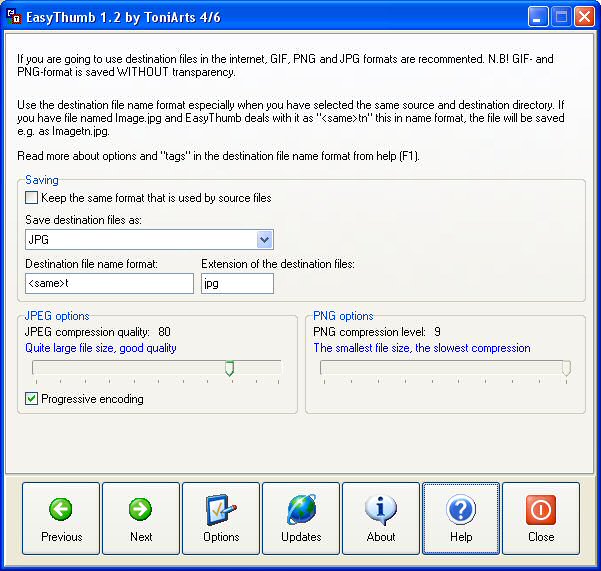This screenshot has height=571, width=601.
Task: Click the JPG format combo box field
Action: tap(149, 240)
